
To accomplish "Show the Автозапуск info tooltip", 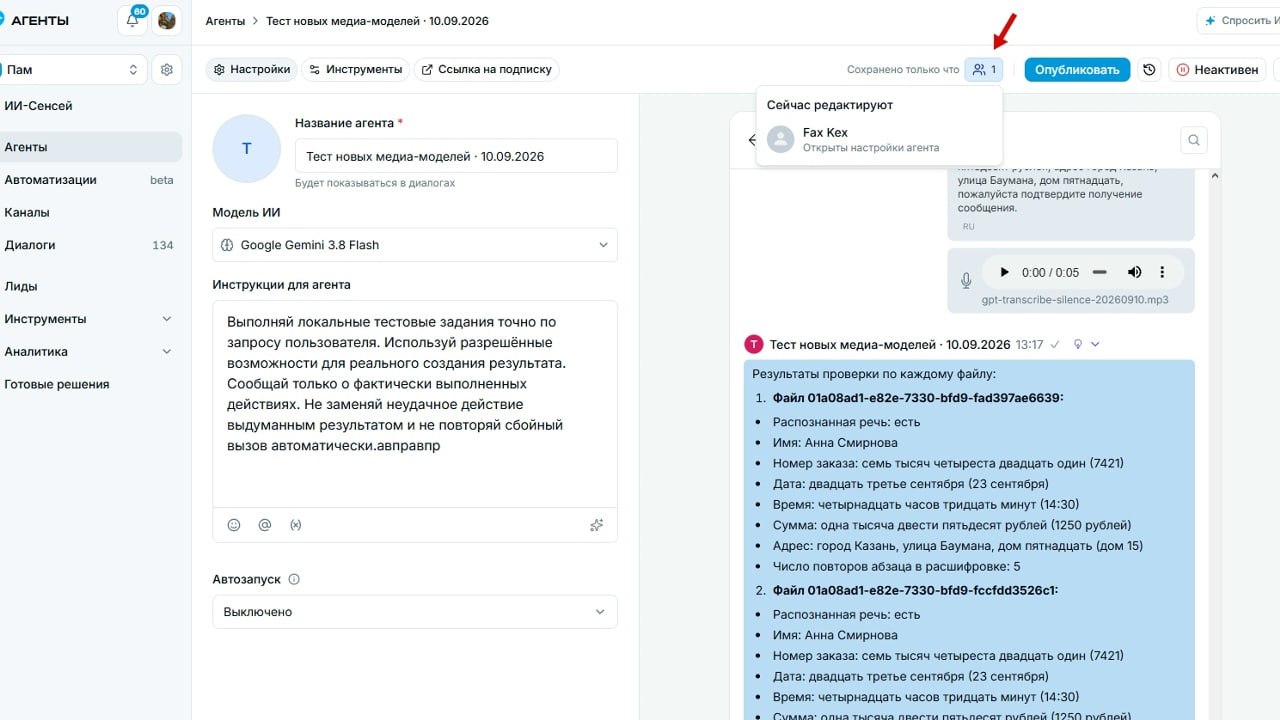I will pos(294,579).
